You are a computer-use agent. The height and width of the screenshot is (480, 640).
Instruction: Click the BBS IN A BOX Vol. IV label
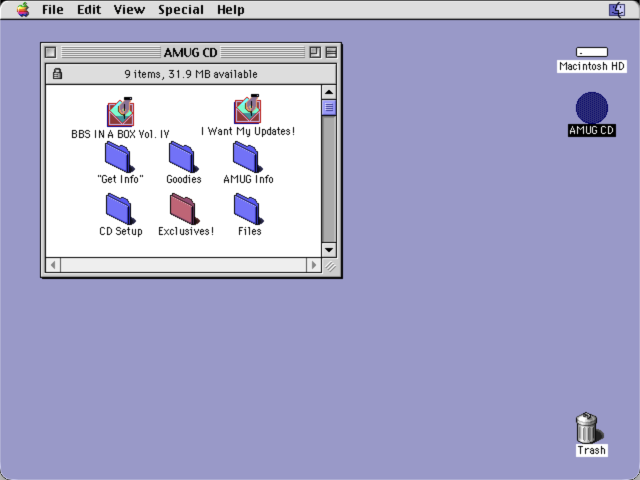(120, 134)
